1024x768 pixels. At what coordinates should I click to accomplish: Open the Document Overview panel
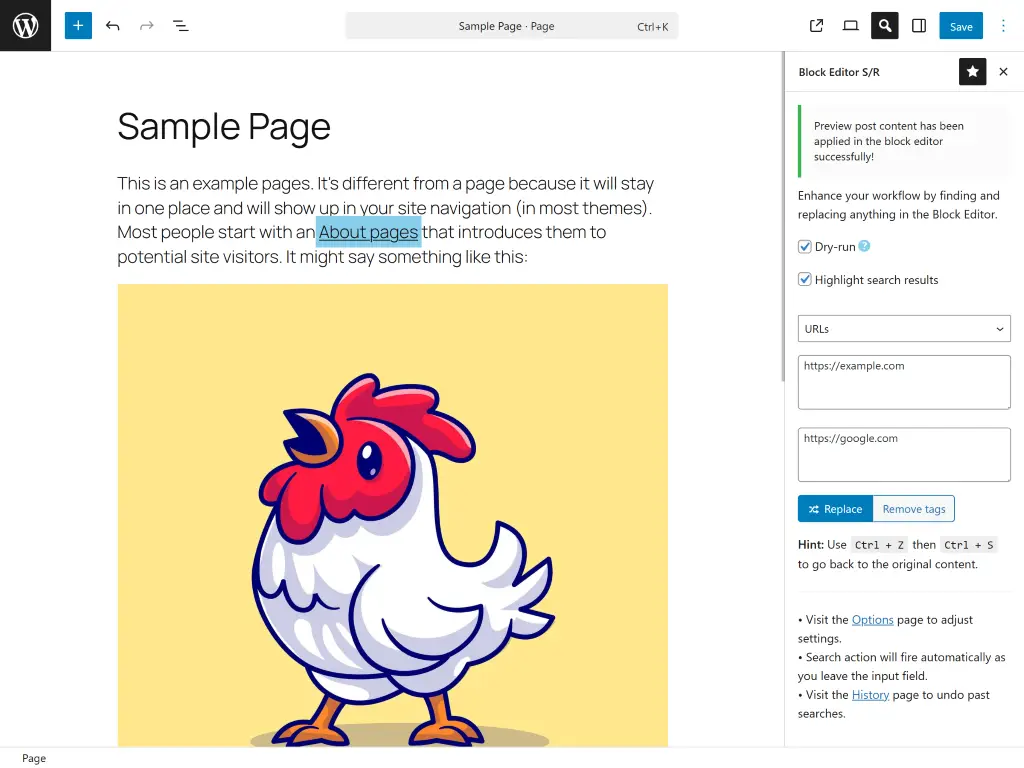click(181, 25)
